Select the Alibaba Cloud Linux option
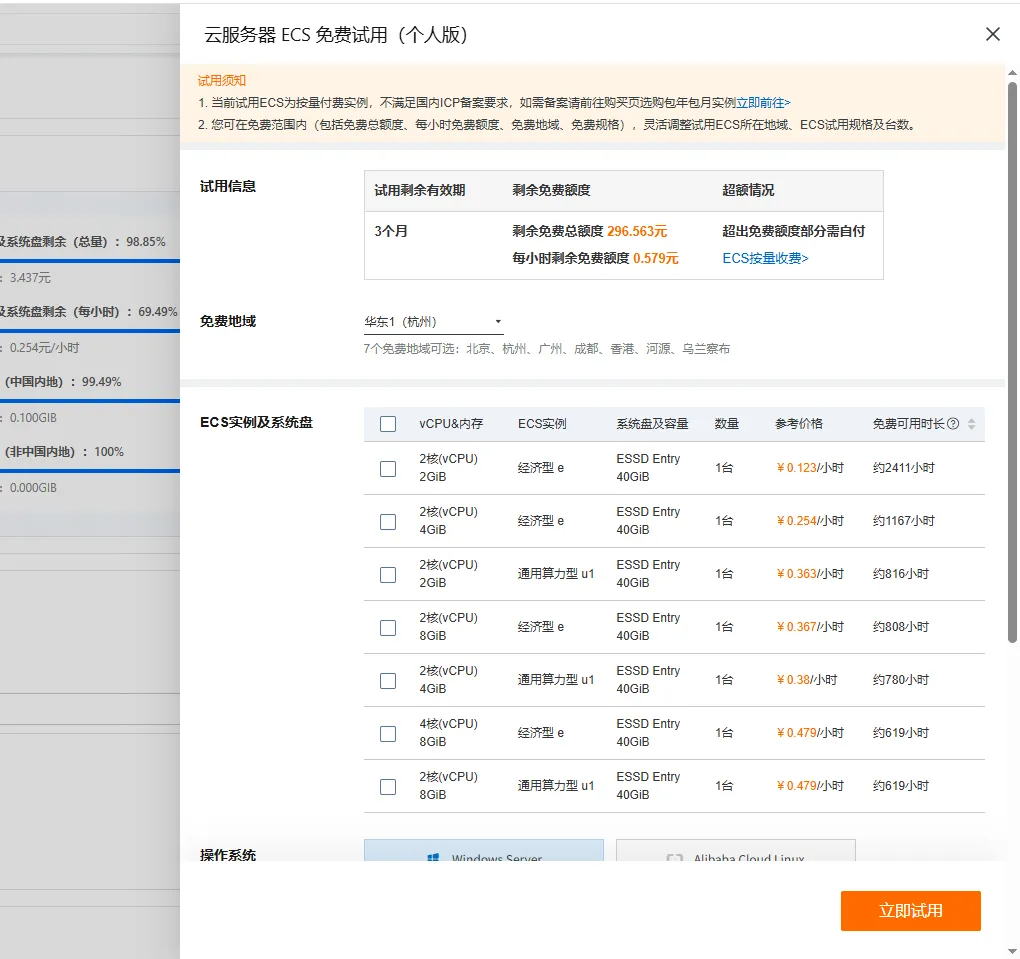The height and width of the screenshot is (959, 1020). (x=735, y=850)
